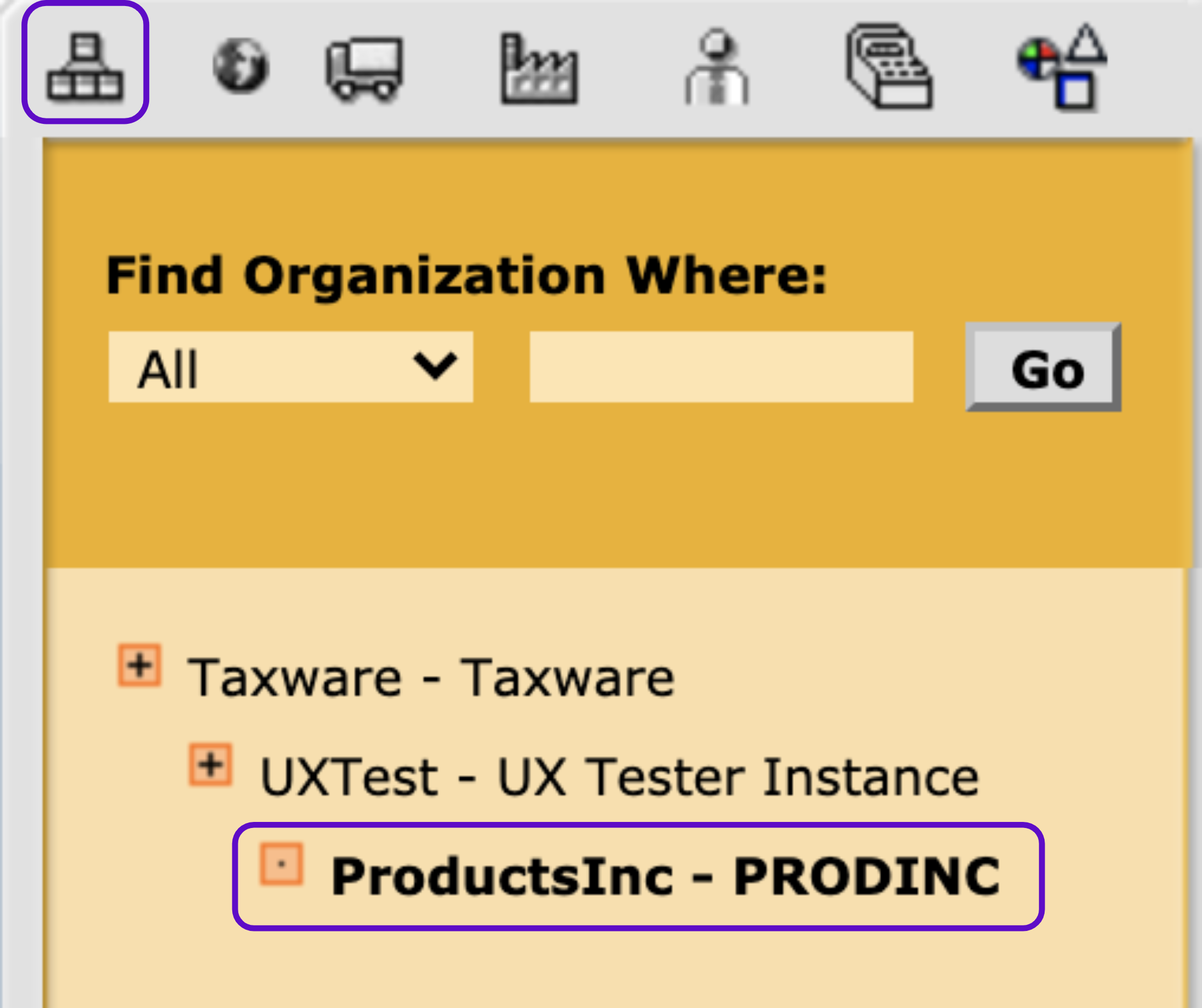Expand the Taxware tree node

[x=139, y=665]
